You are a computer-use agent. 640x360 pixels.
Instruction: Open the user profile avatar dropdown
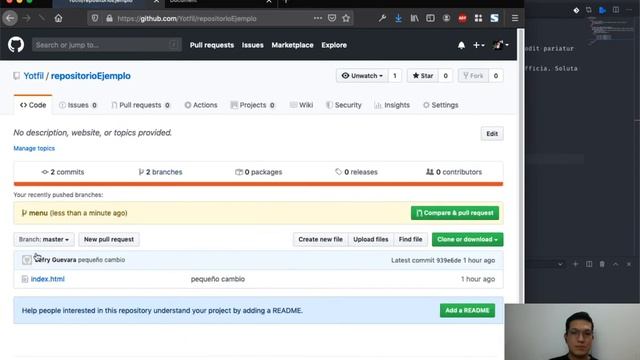tap(500, 45)
